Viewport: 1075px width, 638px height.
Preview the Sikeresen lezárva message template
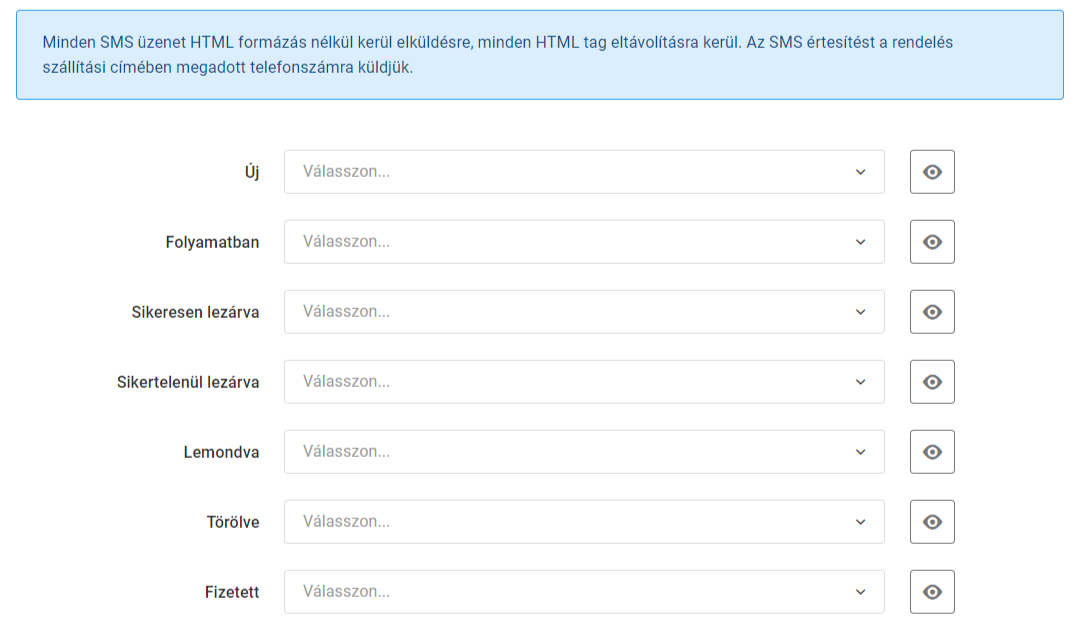point(932,312)
